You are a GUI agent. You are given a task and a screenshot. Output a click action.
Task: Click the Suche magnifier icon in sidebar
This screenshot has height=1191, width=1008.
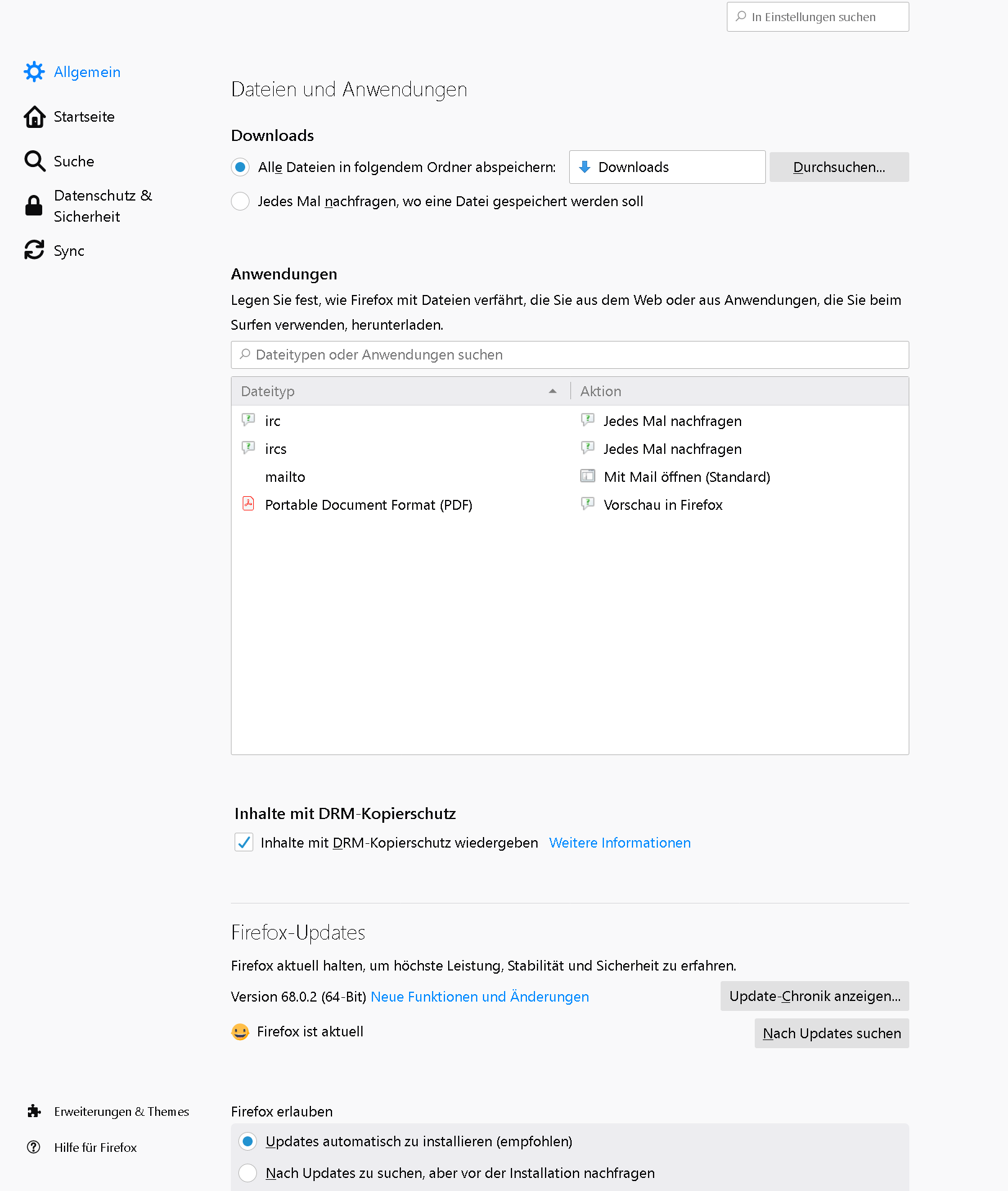(x=34, y=161)
